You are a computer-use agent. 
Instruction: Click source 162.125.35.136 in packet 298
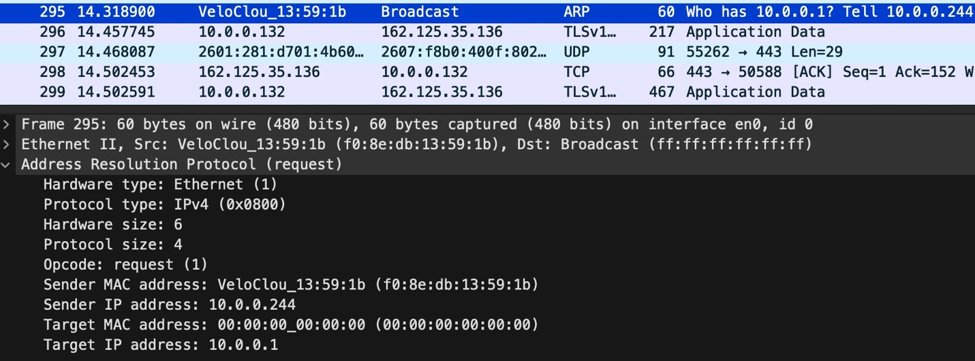(x=259, y=72)
